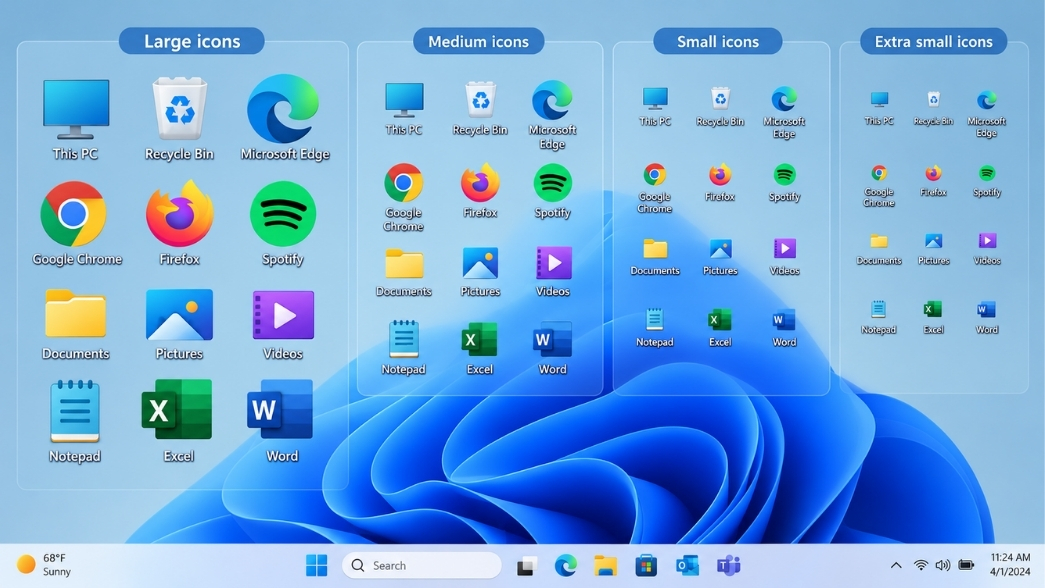Open the Wi-Fi network status icon
The height and width of the screenshot is (588, 1045).
click(920, 565)
